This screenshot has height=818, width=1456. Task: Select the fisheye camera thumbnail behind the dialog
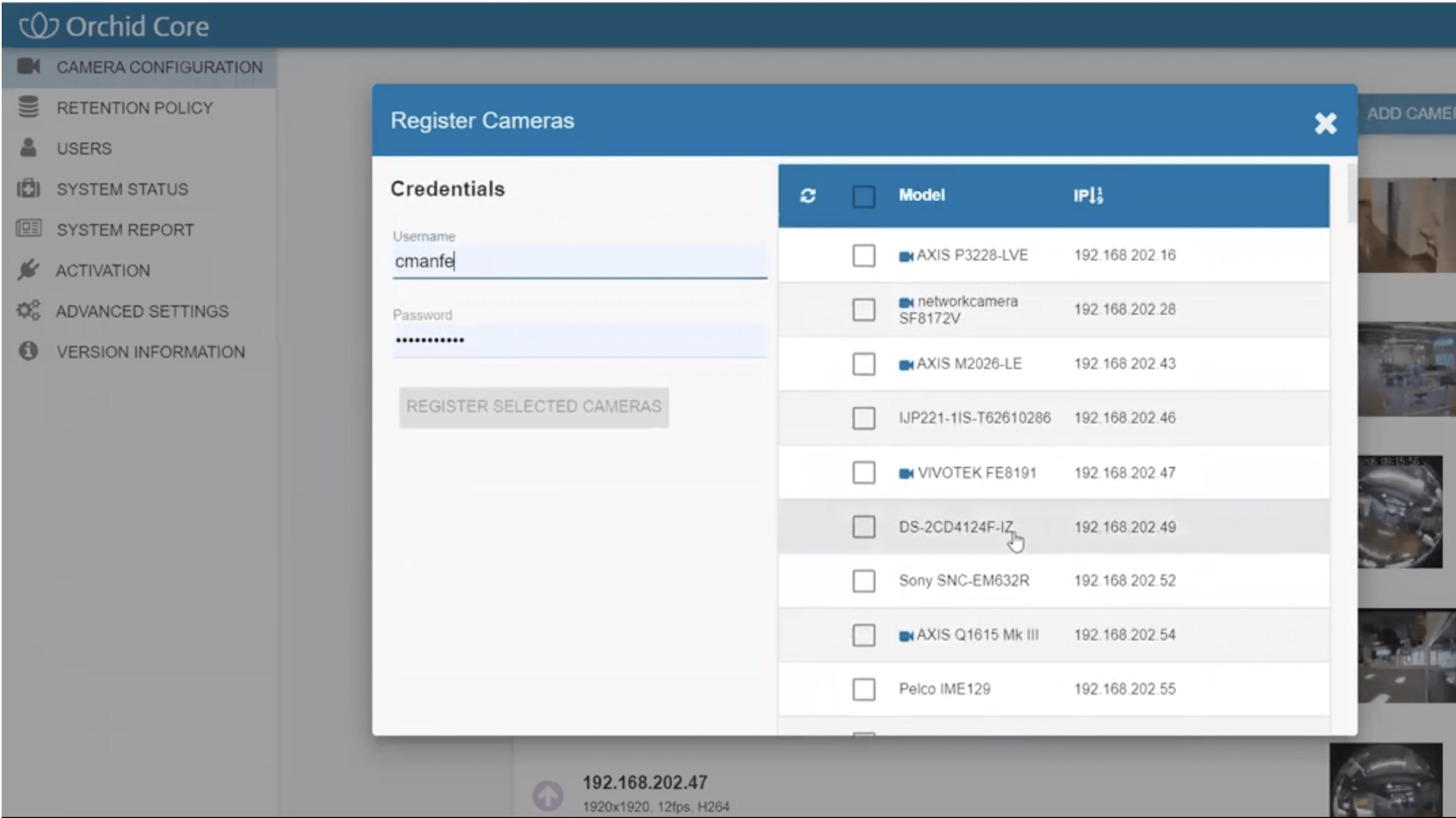coord(1401,512)
